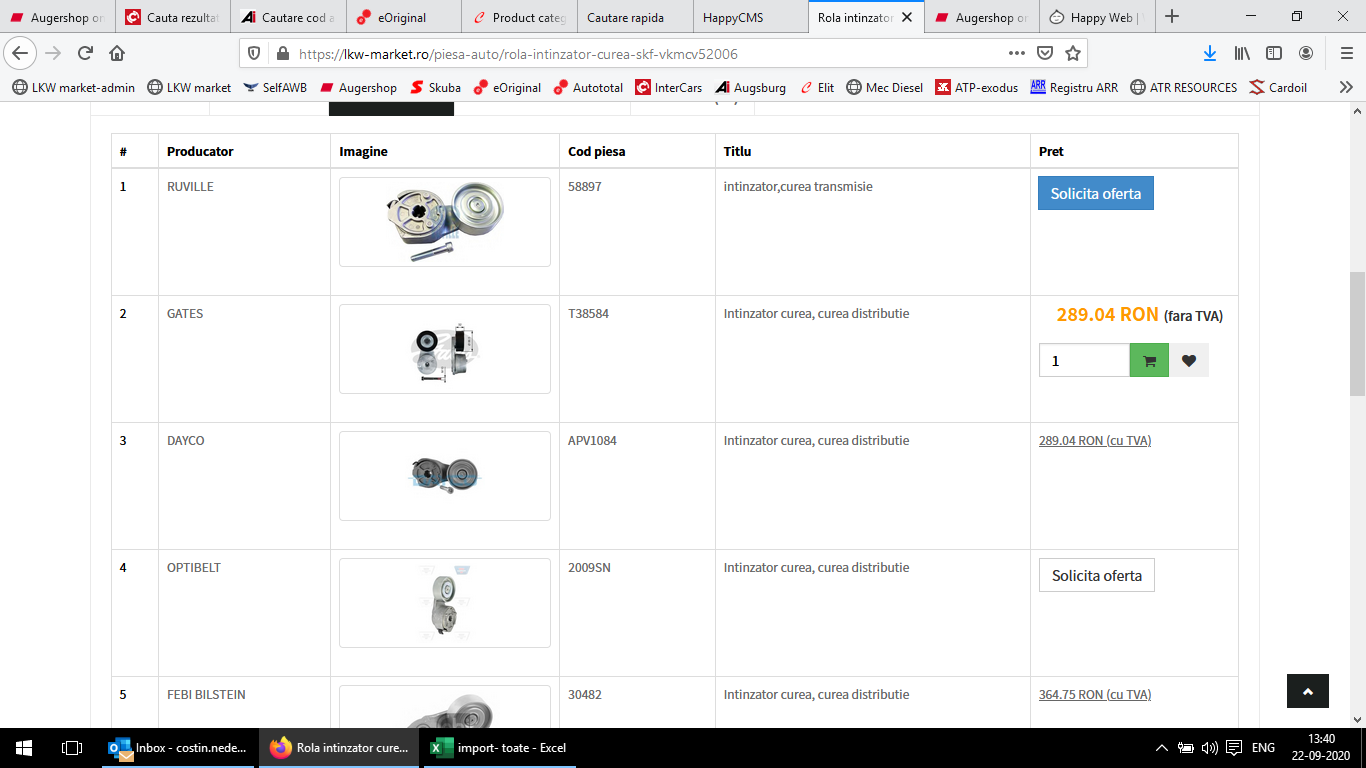The width and height of the screenshot is (1366, 768).
Task: Open the Action Center notifications icon
Action: point(1234,748)
